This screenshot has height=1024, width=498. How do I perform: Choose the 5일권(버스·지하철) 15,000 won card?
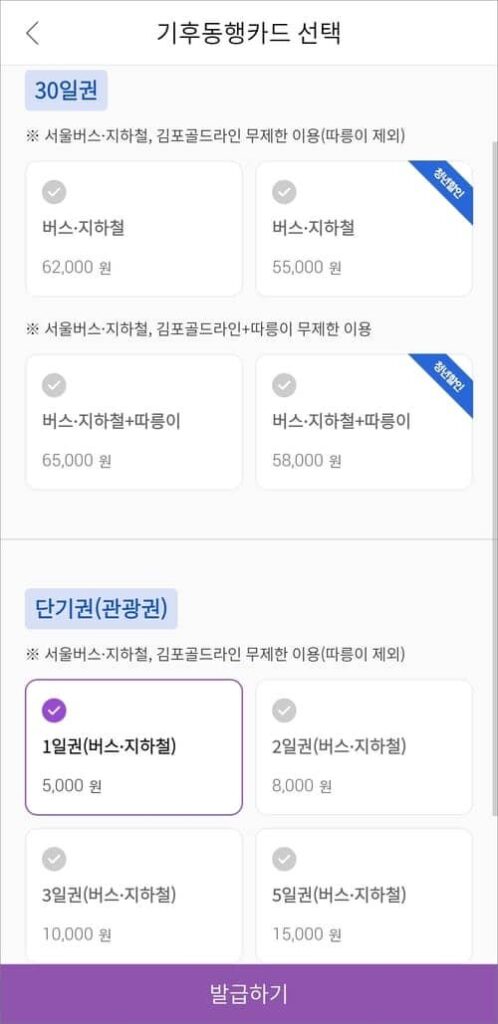pyautogui.click(x=364, y=896)
